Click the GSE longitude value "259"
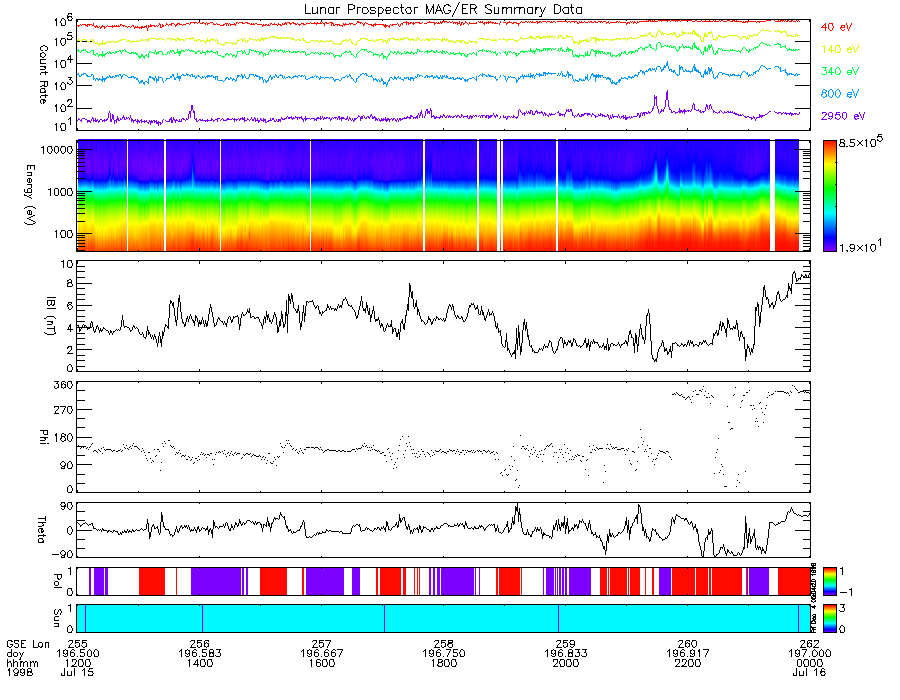 [x=565, y=644]
